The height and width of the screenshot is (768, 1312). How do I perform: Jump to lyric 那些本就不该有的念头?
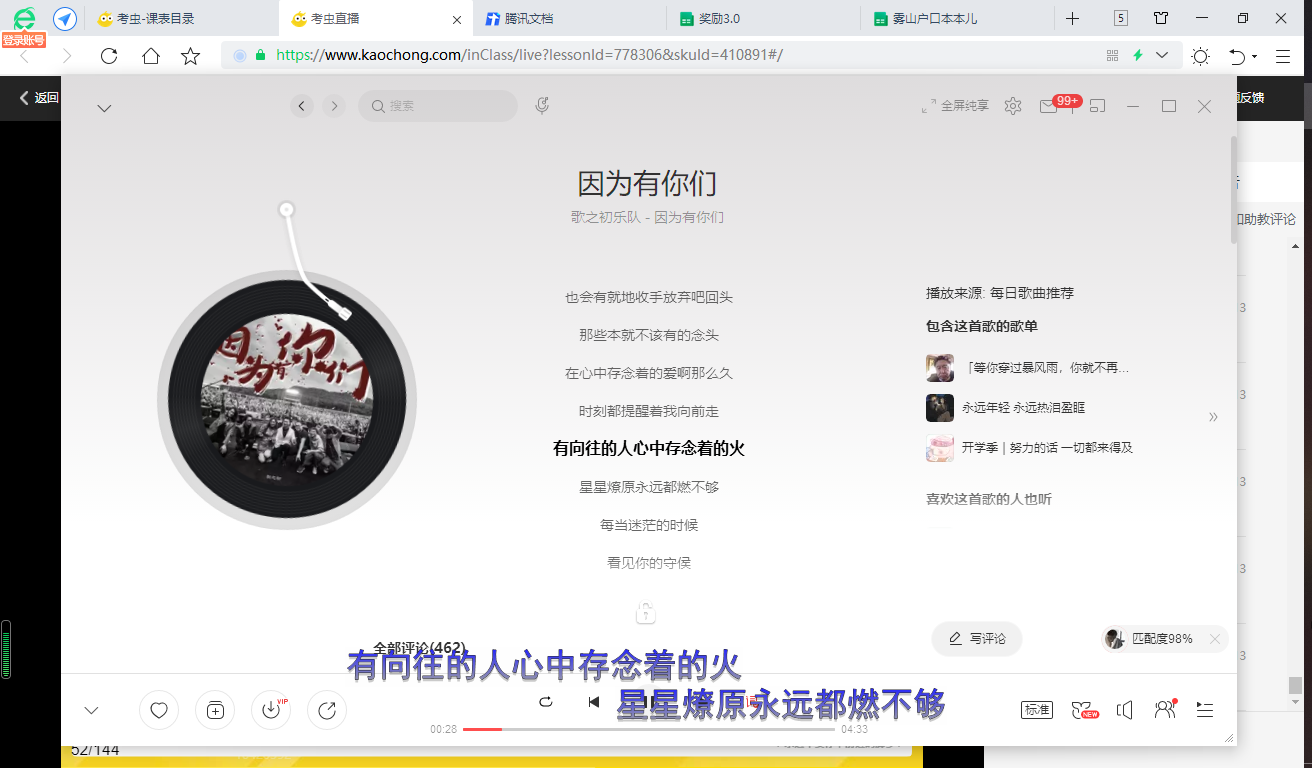pos(649,335)
